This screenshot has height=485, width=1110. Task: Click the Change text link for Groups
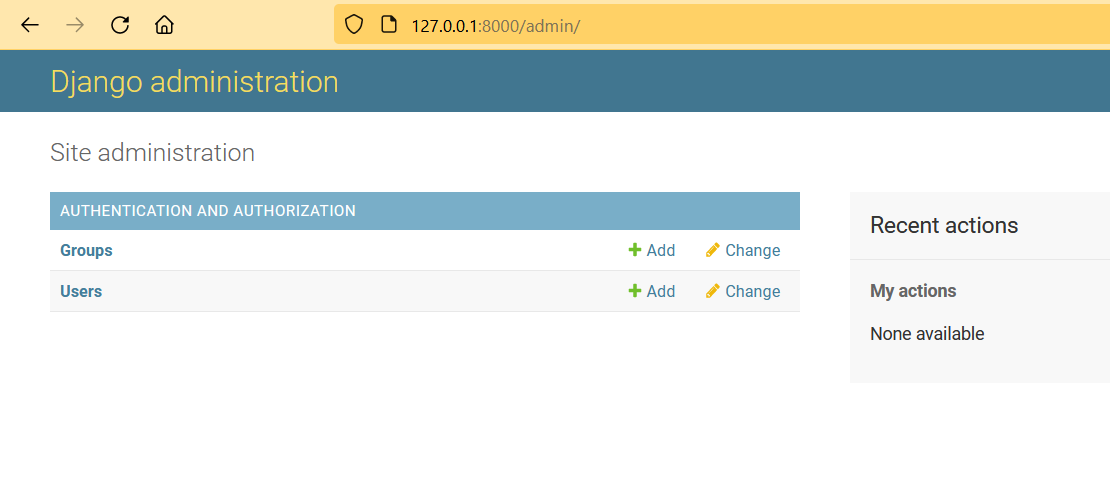[752, 250]
